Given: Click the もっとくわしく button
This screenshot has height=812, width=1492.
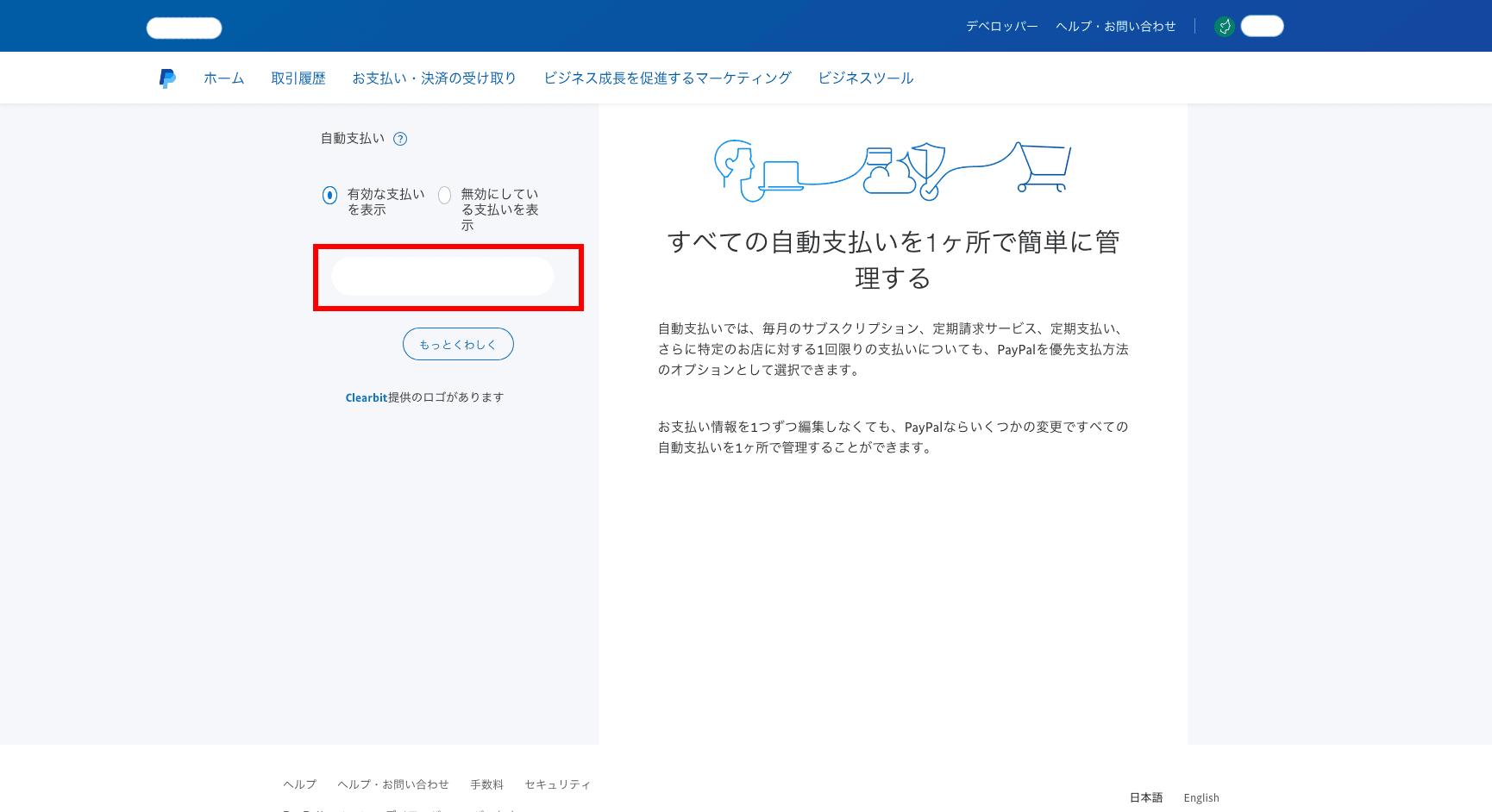Looking at the screenshot, I should (458, 344).
